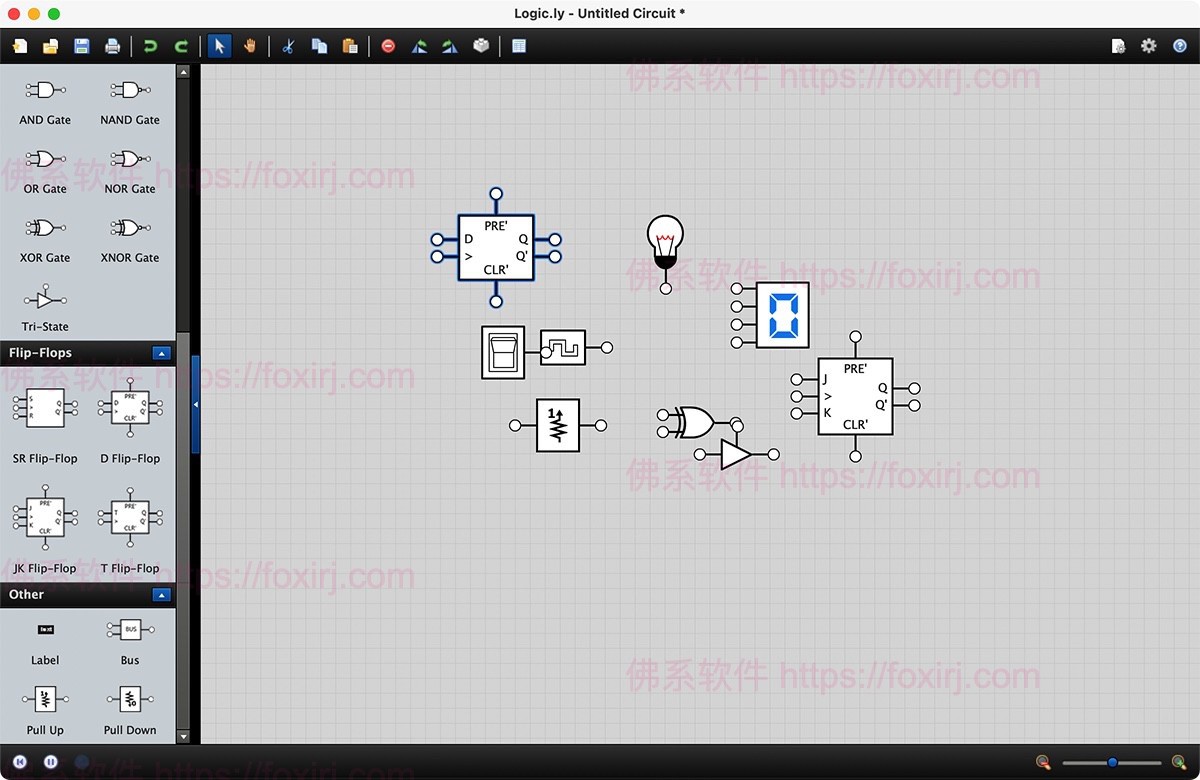Open the truth table tool

click(x=518, y=46)
